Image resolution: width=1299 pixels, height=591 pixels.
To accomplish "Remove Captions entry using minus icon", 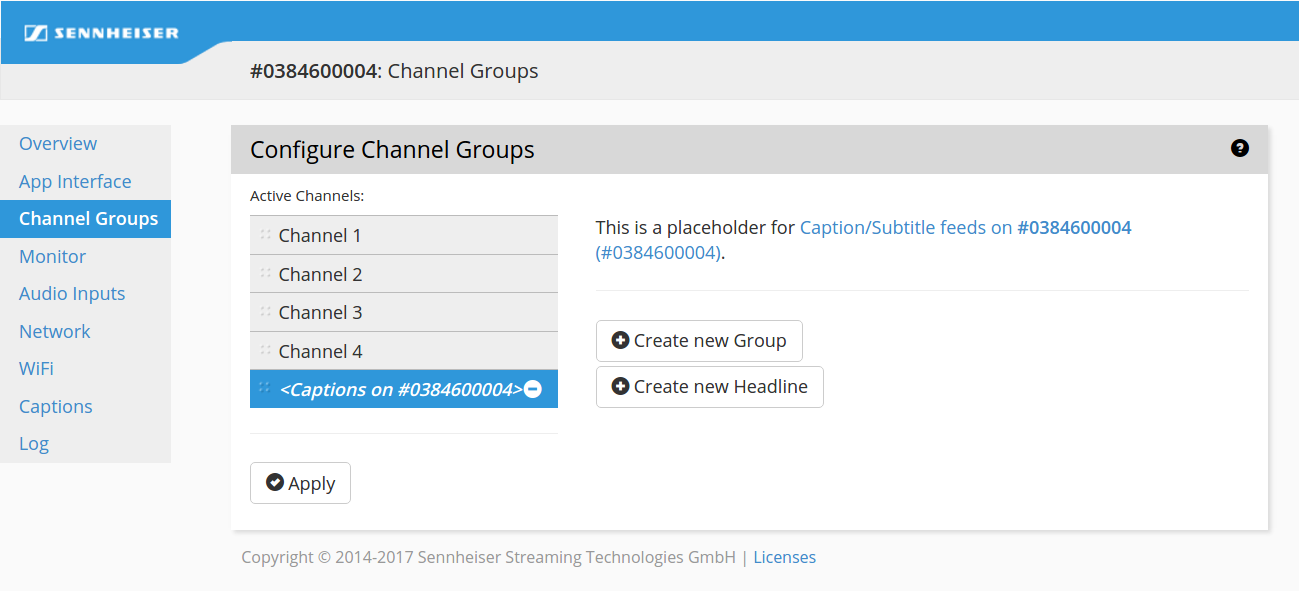I will tap(533, 389).
